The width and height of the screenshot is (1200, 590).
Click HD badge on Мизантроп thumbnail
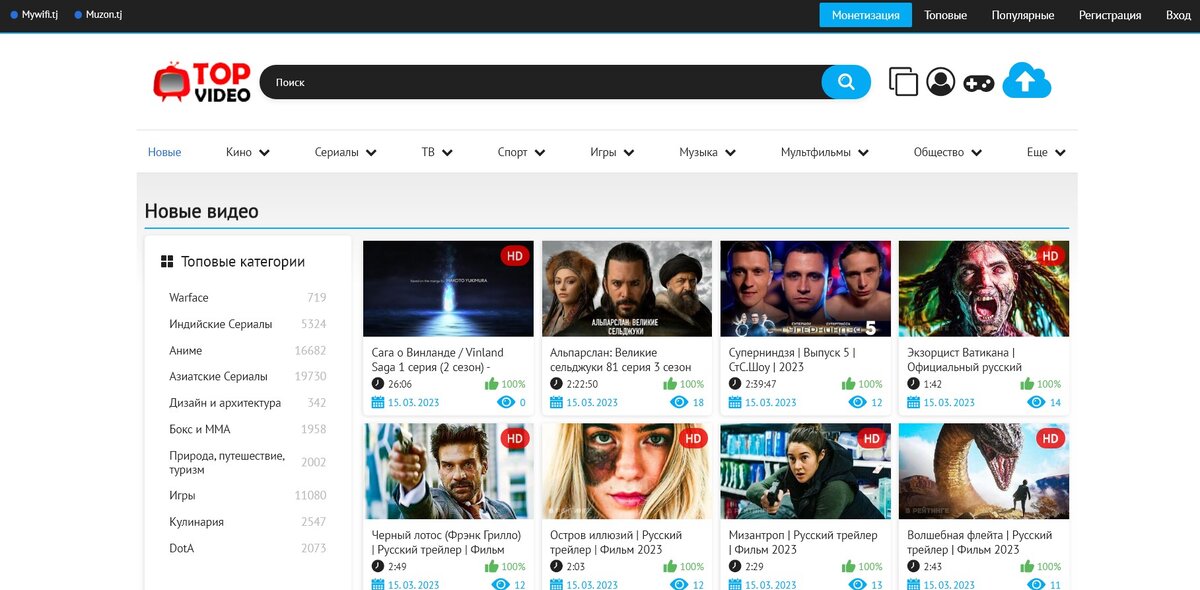coord(872,438)
